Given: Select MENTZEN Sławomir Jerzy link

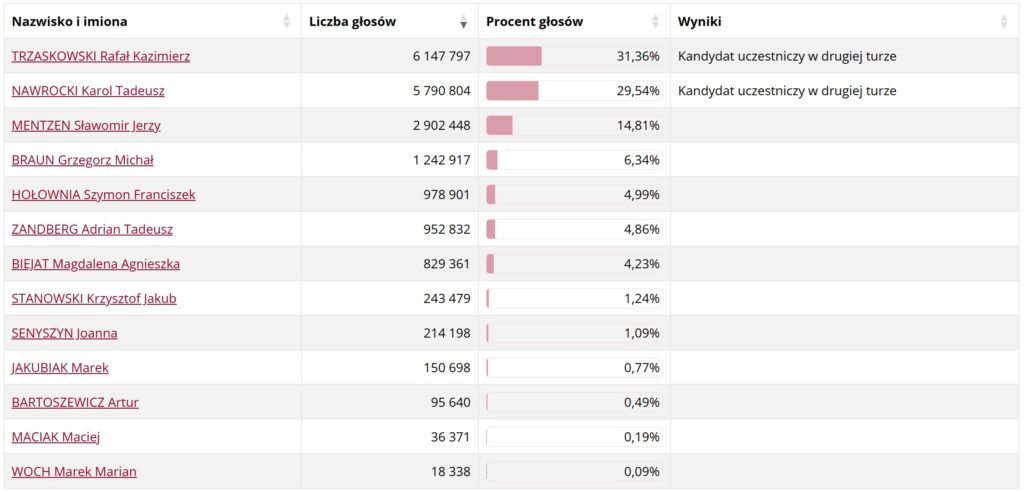Looking at the screenshot, I should [86, 125].
